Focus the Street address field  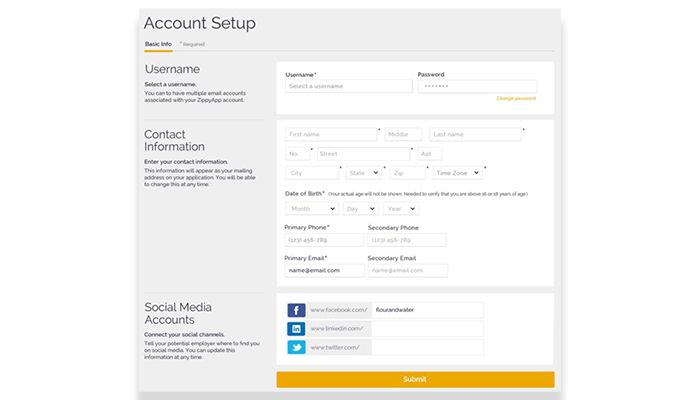point(363,154)
